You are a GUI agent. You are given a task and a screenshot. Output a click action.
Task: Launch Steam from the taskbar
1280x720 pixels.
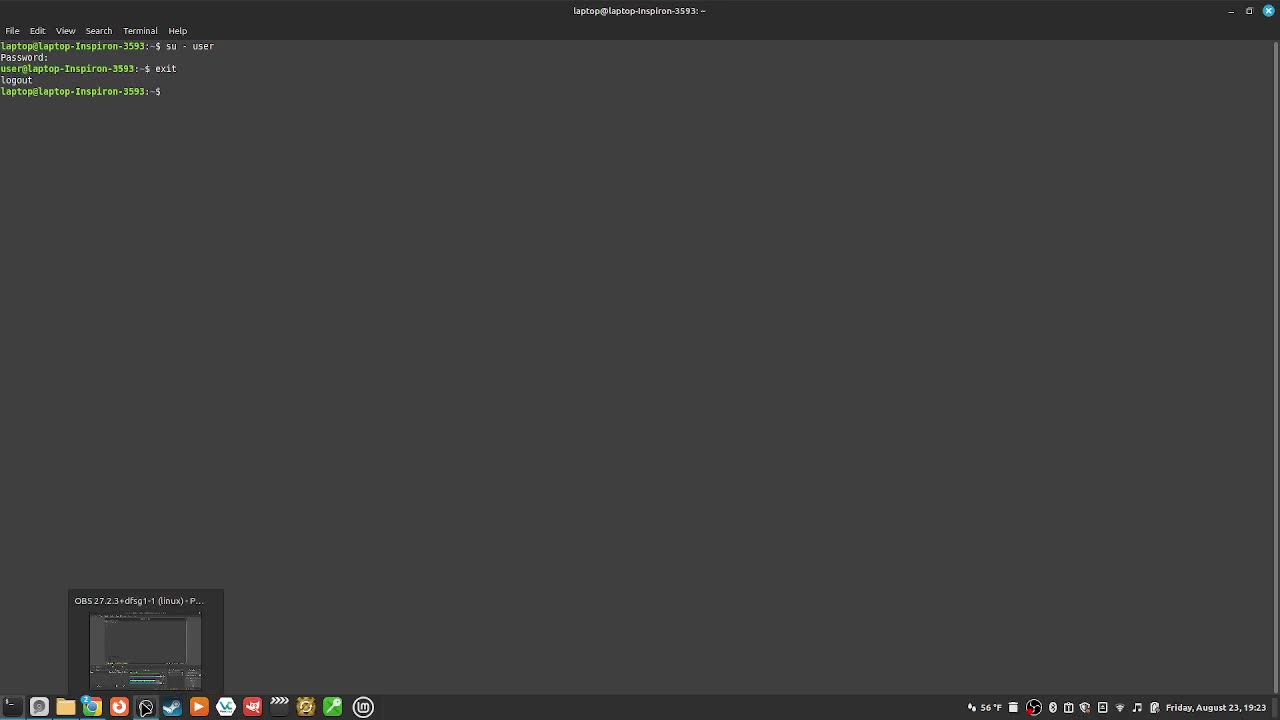click(172, 707)
